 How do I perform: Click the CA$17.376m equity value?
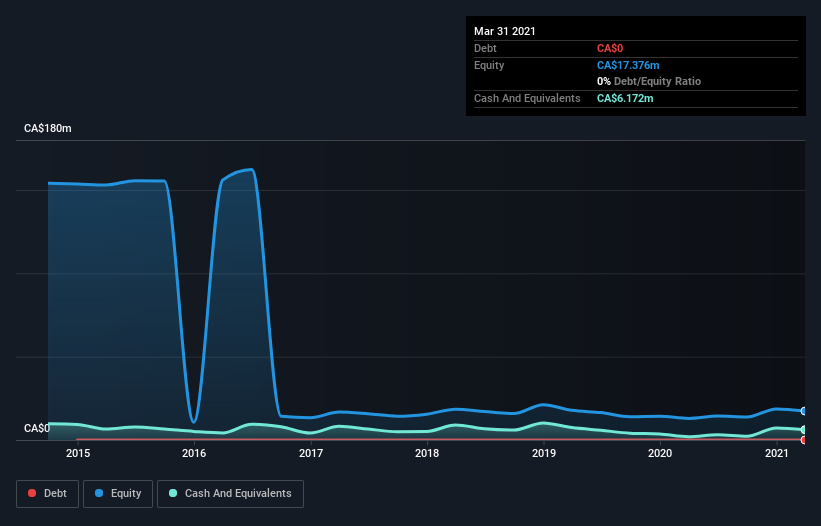(x=628, y=65)
